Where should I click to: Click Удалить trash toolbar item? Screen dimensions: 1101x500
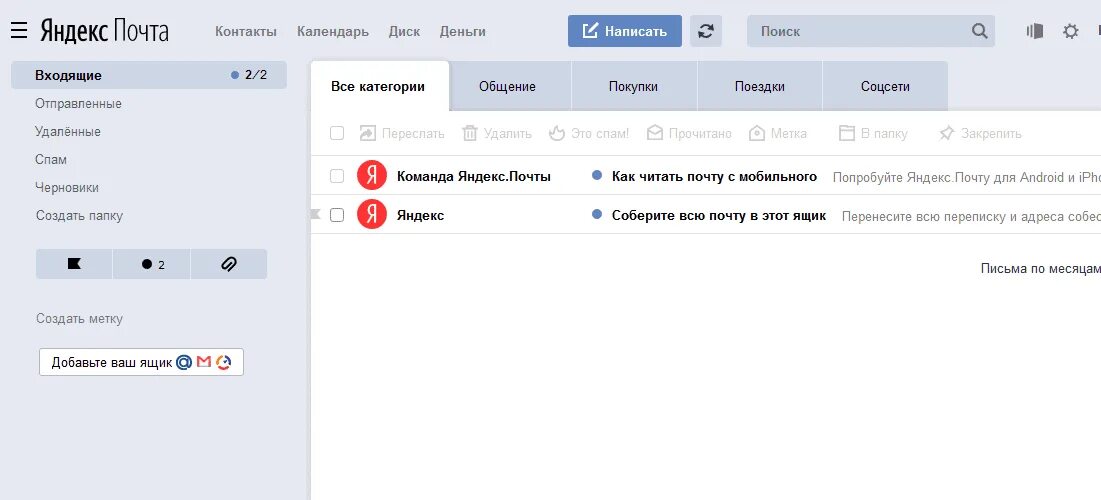496,133
